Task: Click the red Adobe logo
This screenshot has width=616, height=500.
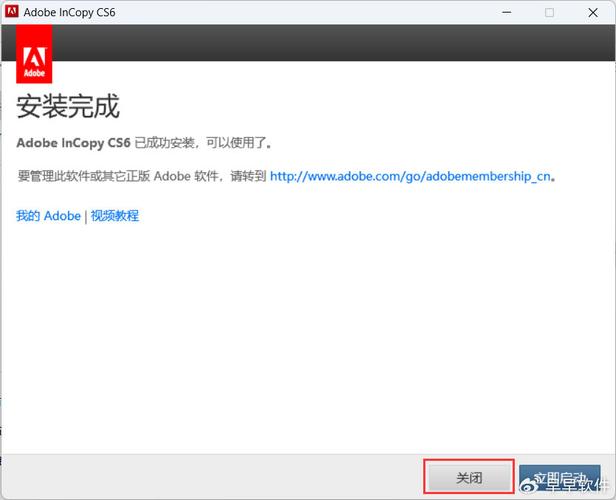Action: [34, 54]
